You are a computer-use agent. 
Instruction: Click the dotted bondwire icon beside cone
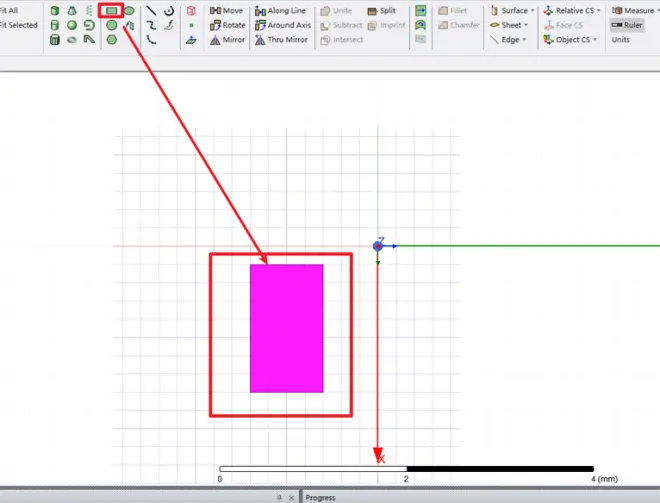coord(89,11)
